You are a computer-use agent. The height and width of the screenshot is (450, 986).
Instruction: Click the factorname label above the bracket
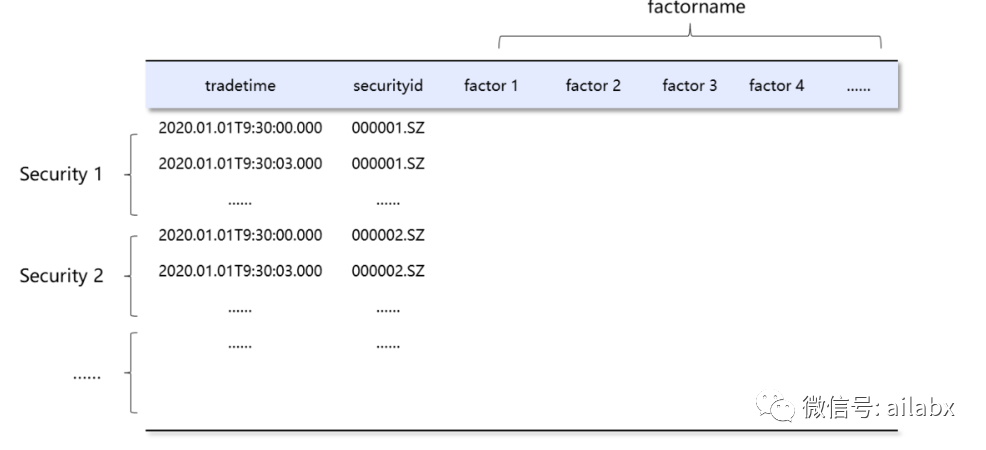click(696, 7)
